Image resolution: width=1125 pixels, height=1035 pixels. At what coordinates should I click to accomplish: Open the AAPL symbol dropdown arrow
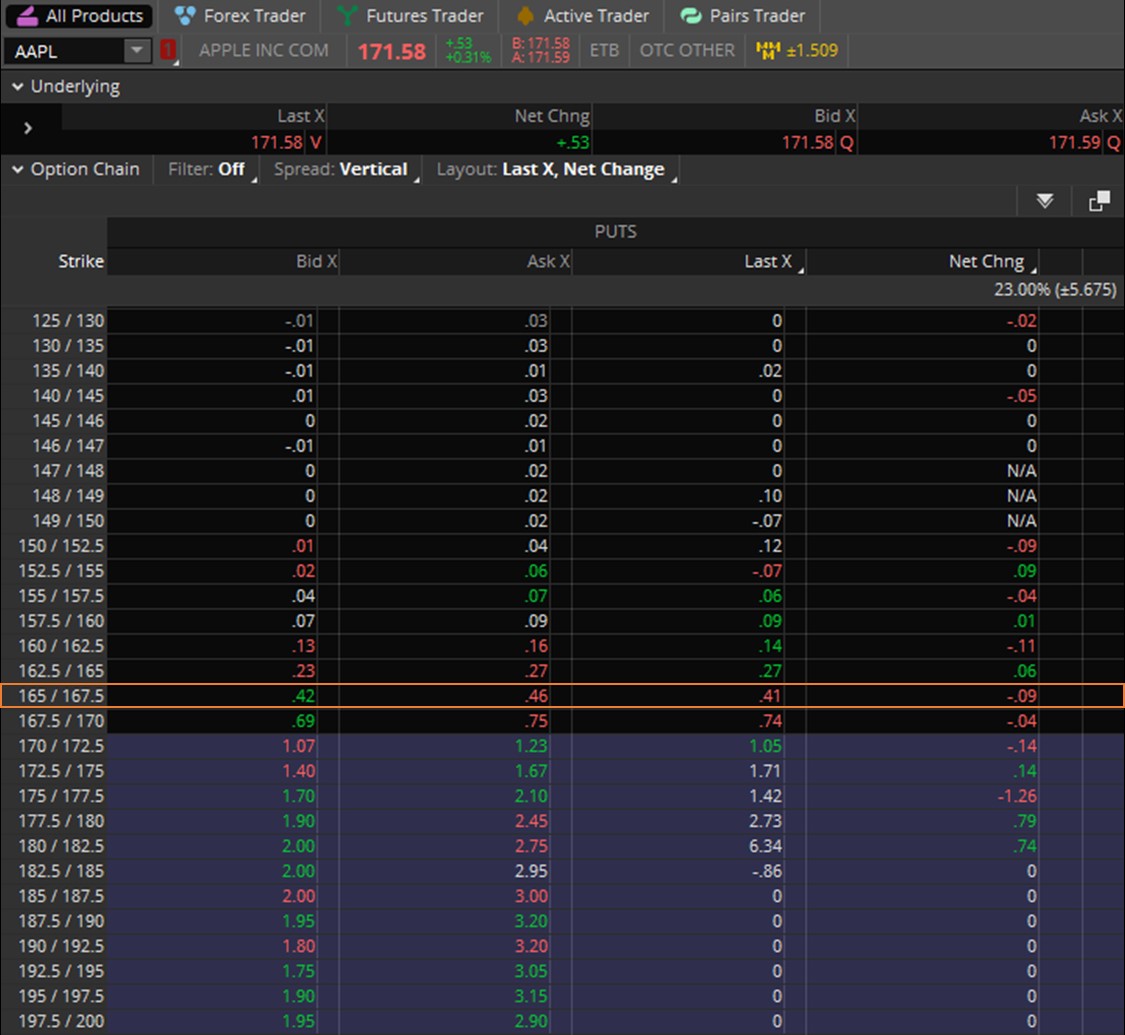click(135, 50)
